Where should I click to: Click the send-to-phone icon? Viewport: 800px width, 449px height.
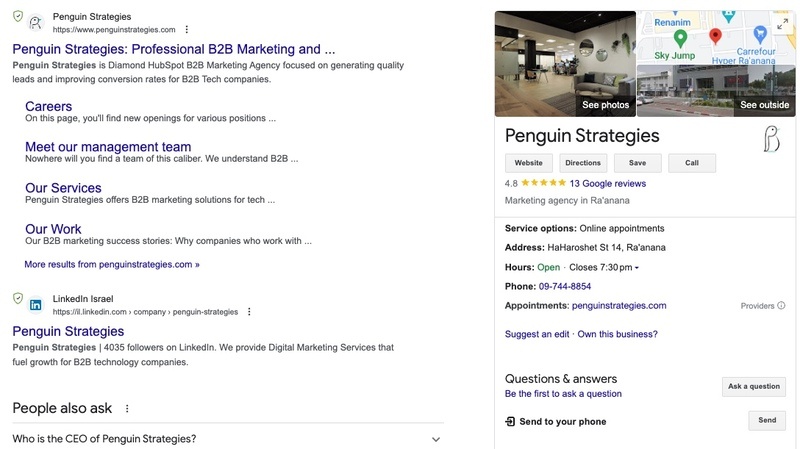click(510, 421)
